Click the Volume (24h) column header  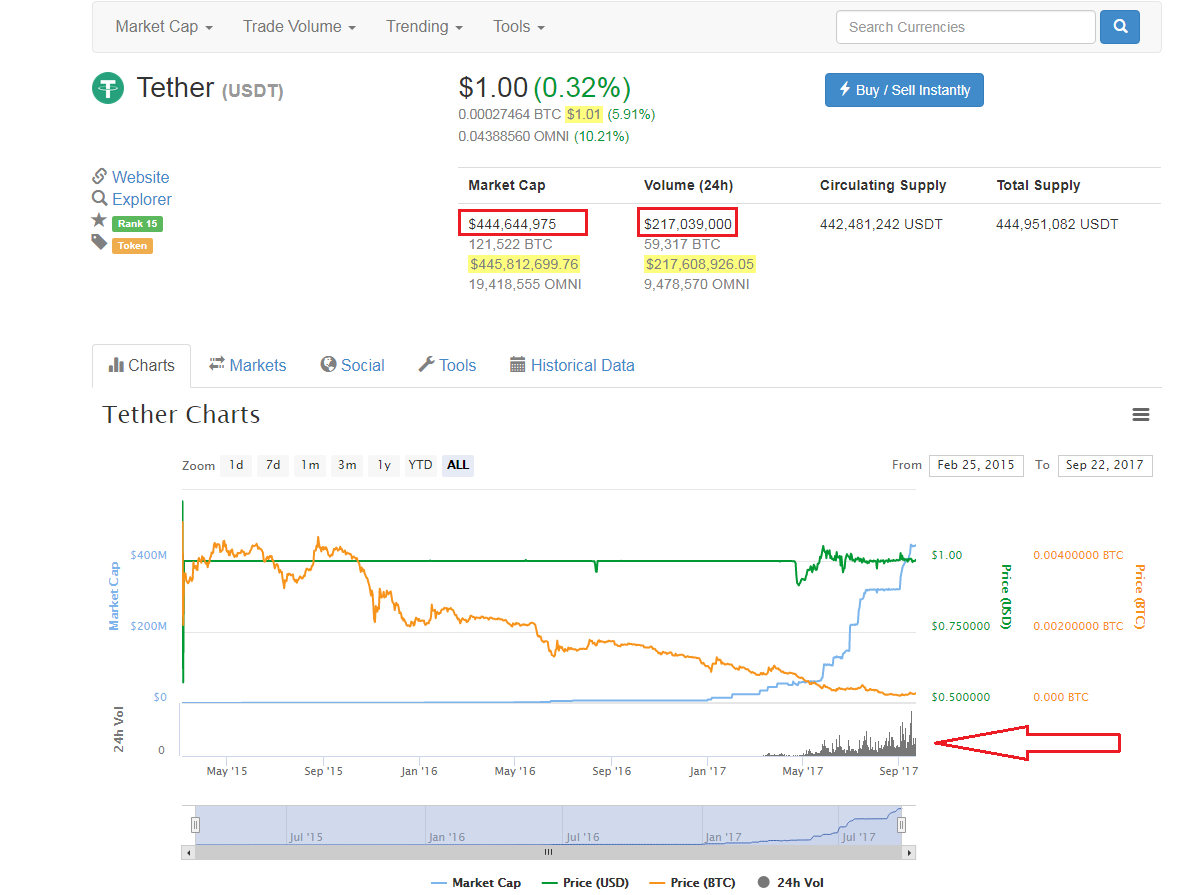pyautogui.click(x=688, y=185)
